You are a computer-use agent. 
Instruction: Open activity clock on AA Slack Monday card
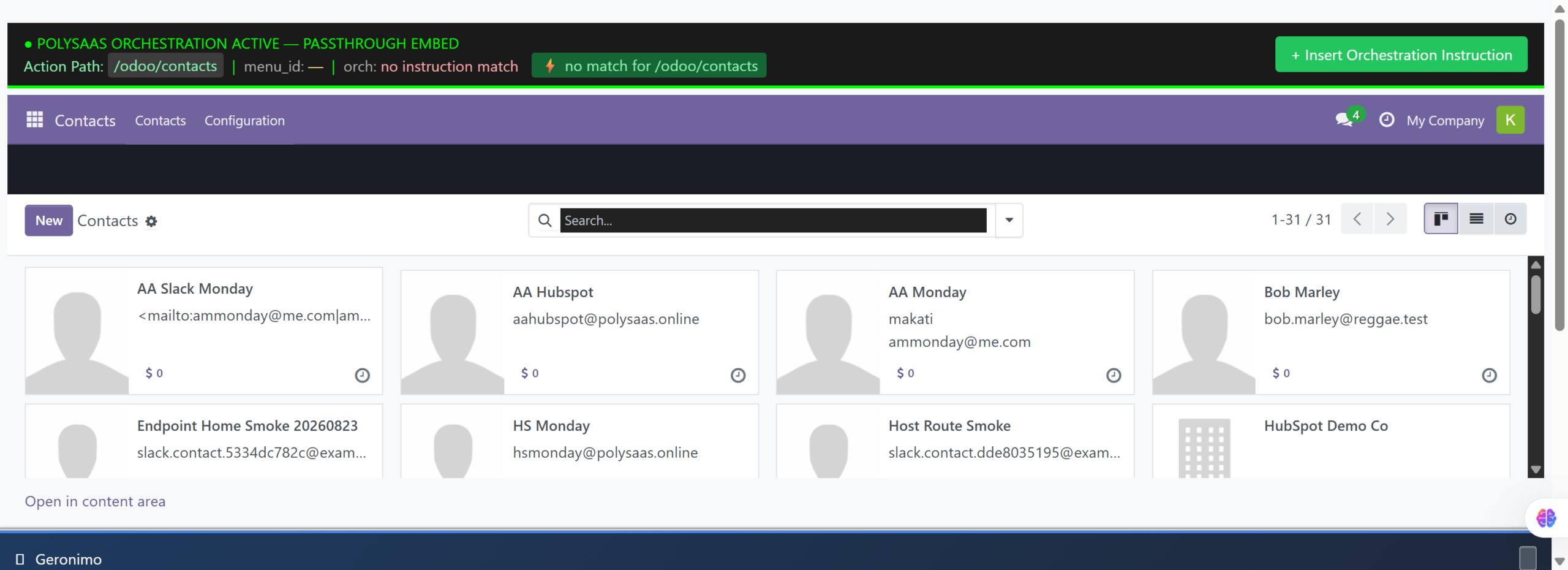click(x=363, y=375)
